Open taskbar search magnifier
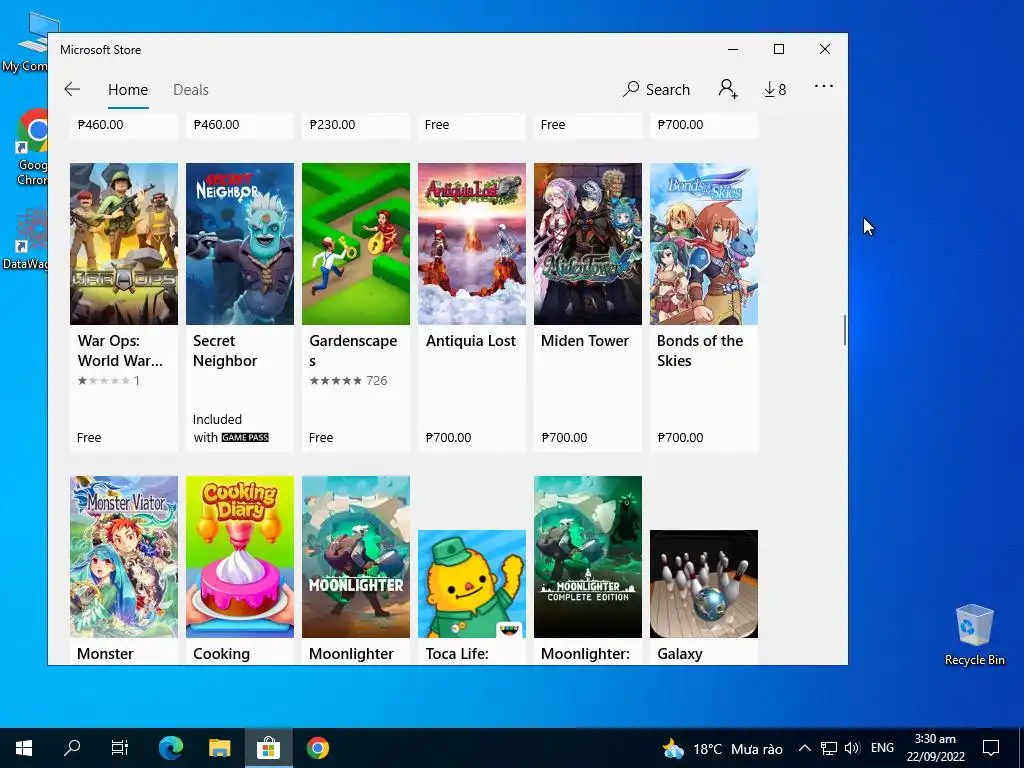The height and width of the screenshot is (768, 1024). [x=72, y=748]
